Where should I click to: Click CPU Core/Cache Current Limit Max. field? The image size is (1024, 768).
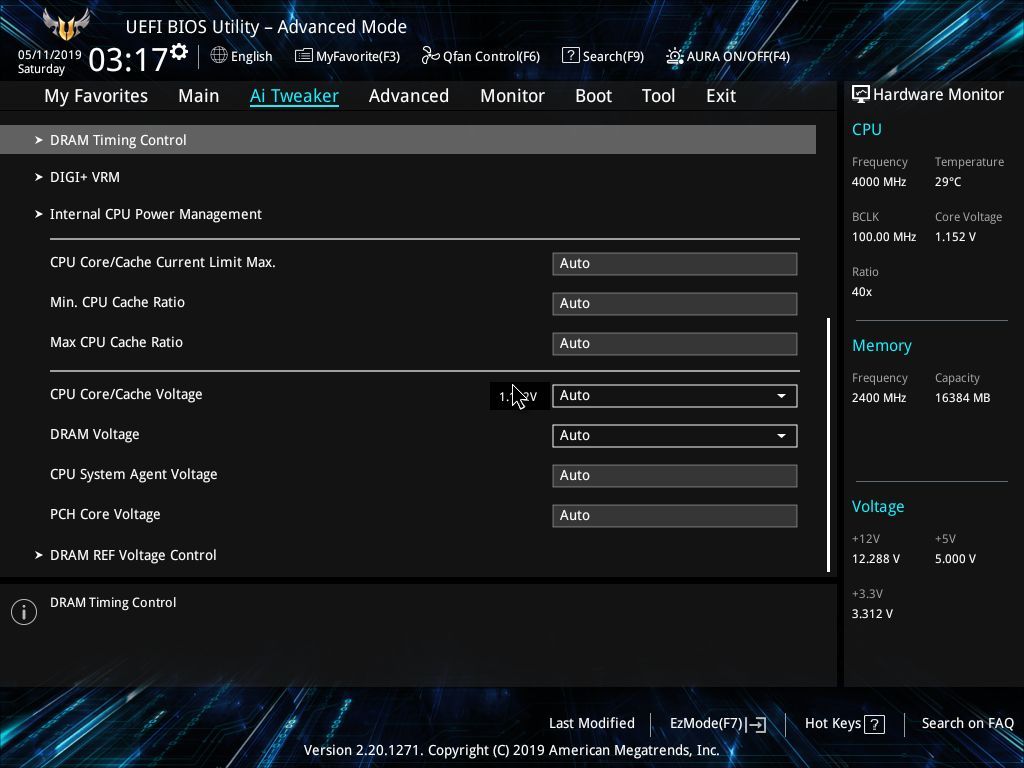coord(675,264)
